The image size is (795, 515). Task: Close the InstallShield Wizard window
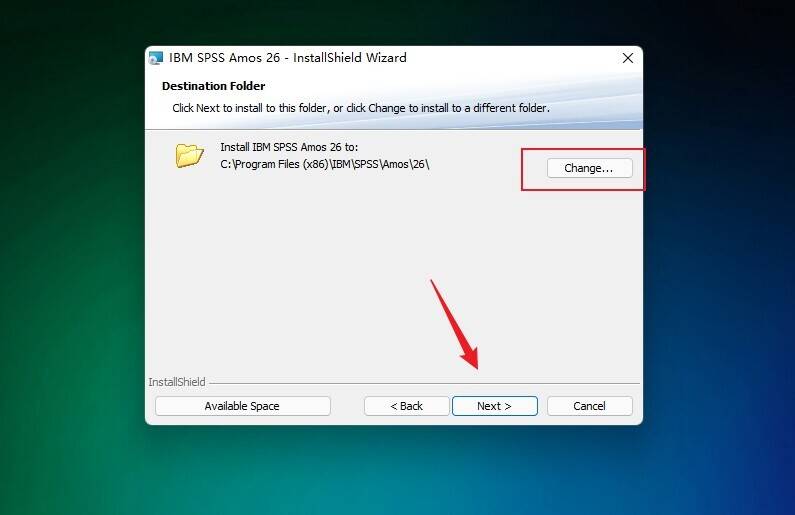click(x=628, y=58)
